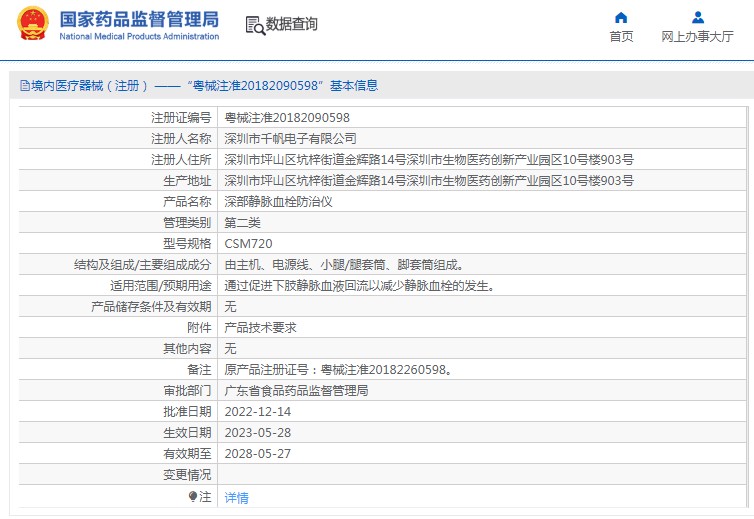Viewport: 754px width, 519px height.
Task: Select model value CSM720
Action: (x=248, y=244)
